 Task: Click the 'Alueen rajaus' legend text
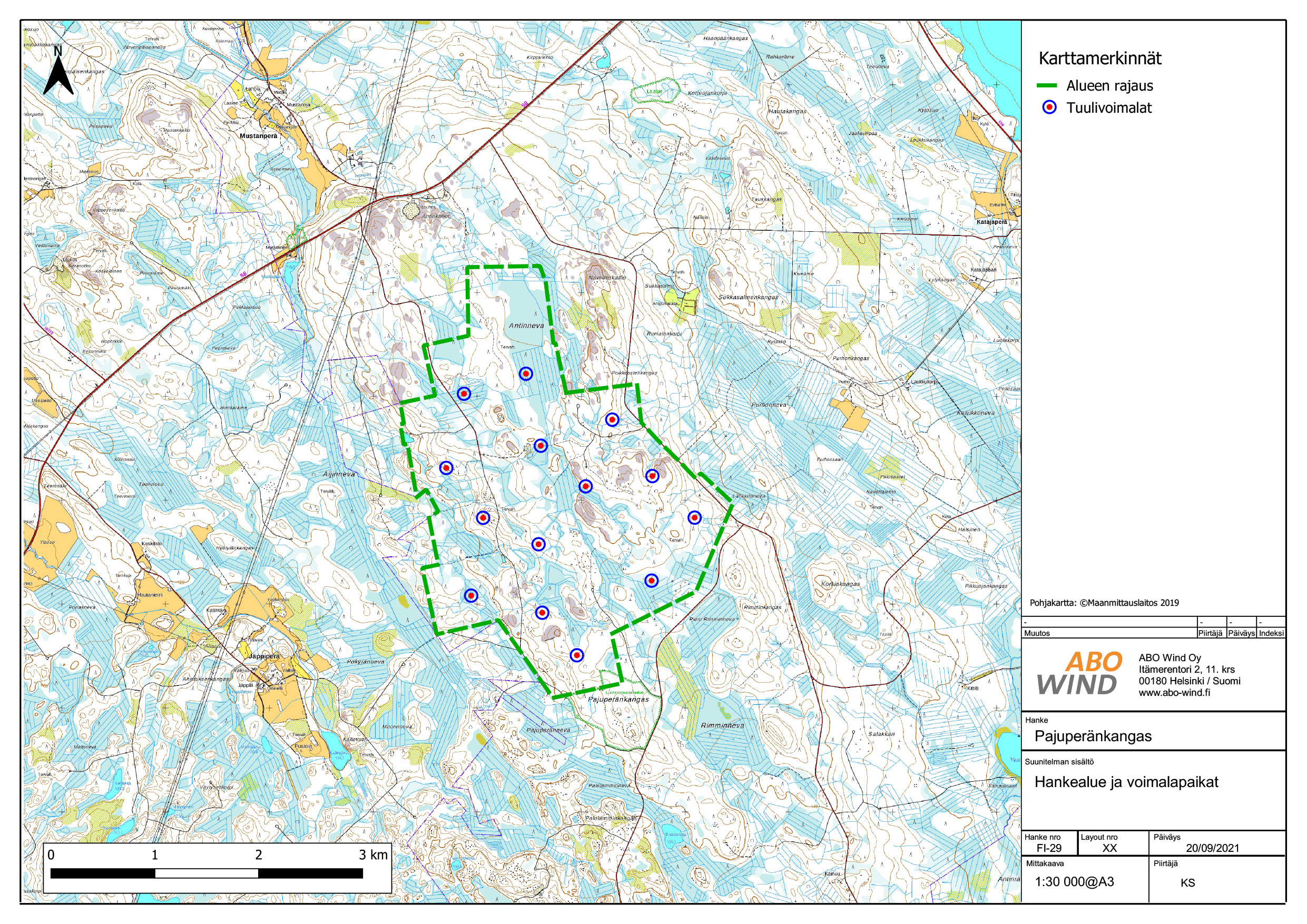click(x=1109, y=86)
